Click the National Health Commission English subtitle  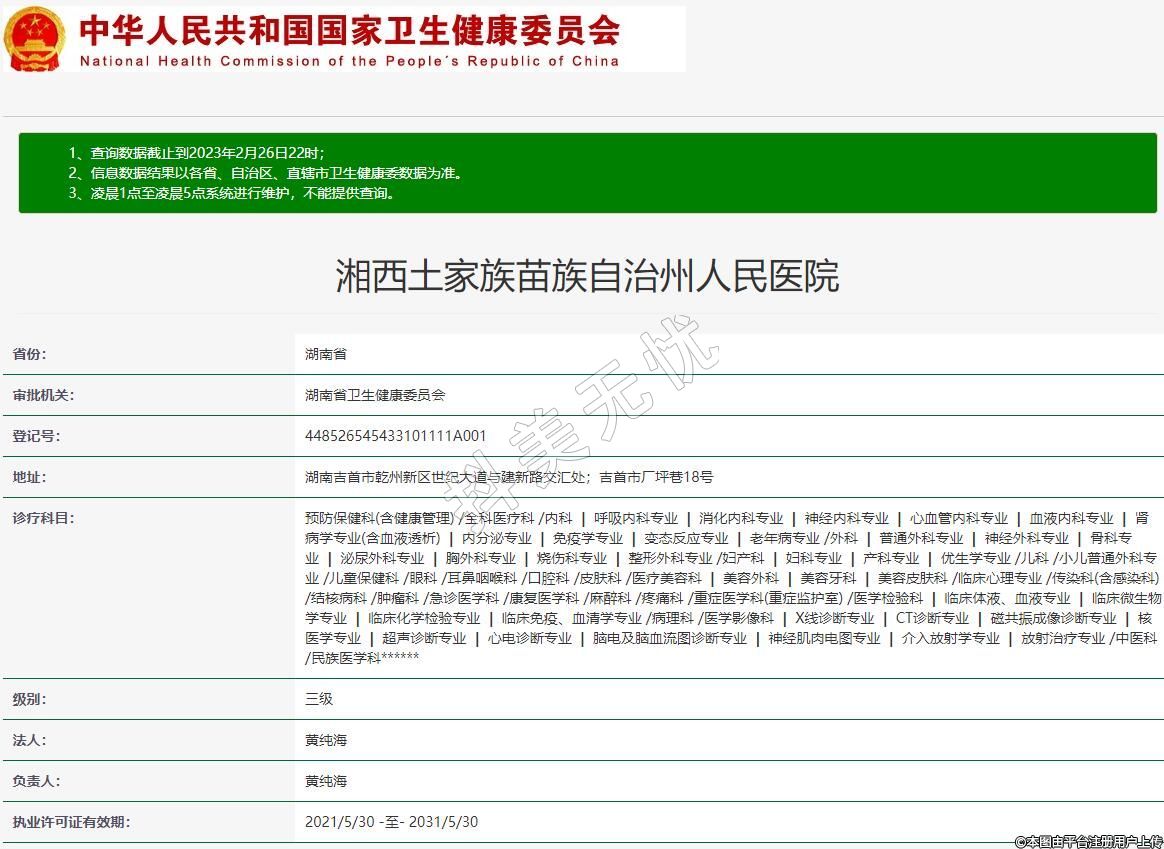coord(349,61)
